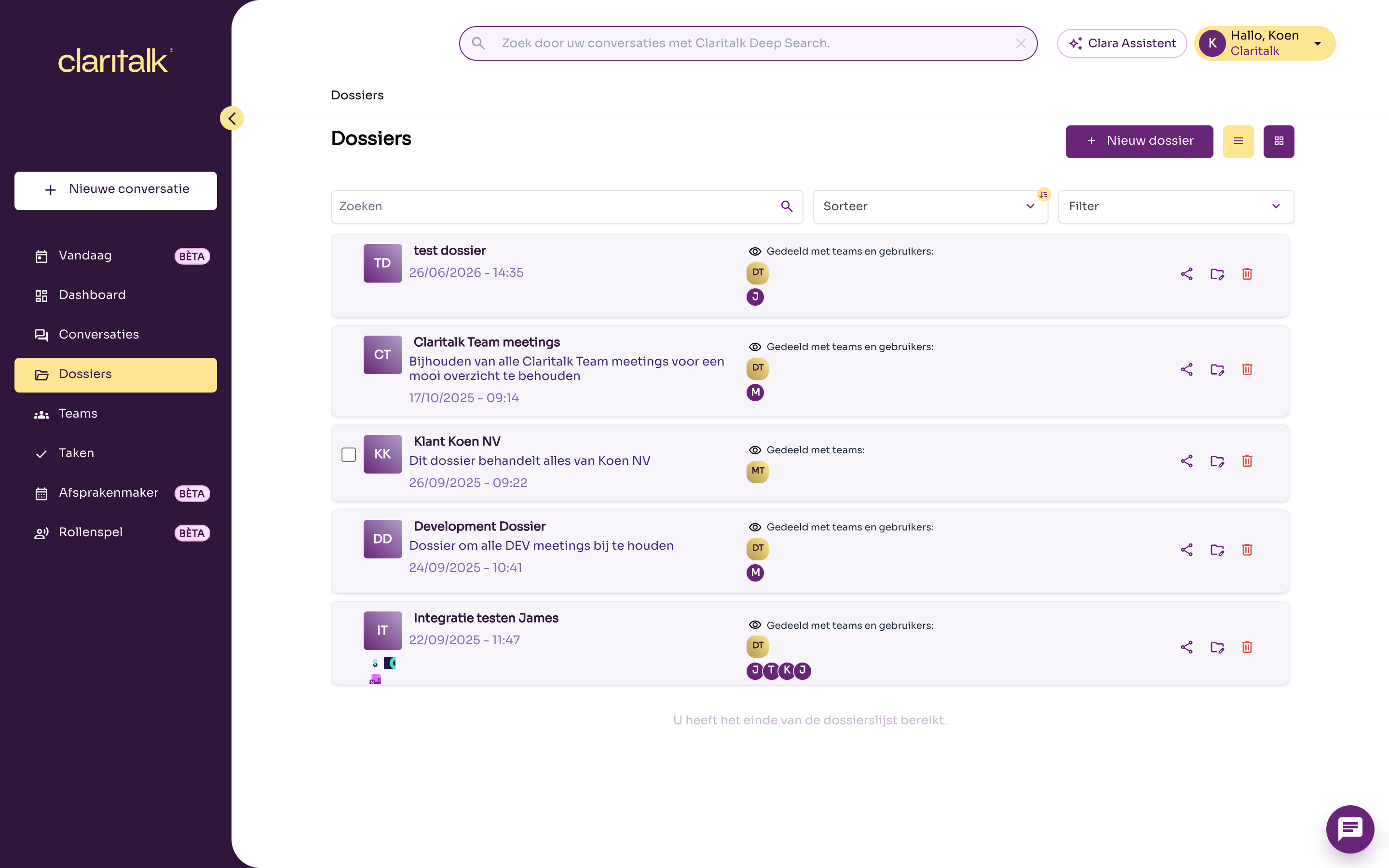
Task: Delete the Claritalk Team meetings dossier
Action: [1247, 369]
